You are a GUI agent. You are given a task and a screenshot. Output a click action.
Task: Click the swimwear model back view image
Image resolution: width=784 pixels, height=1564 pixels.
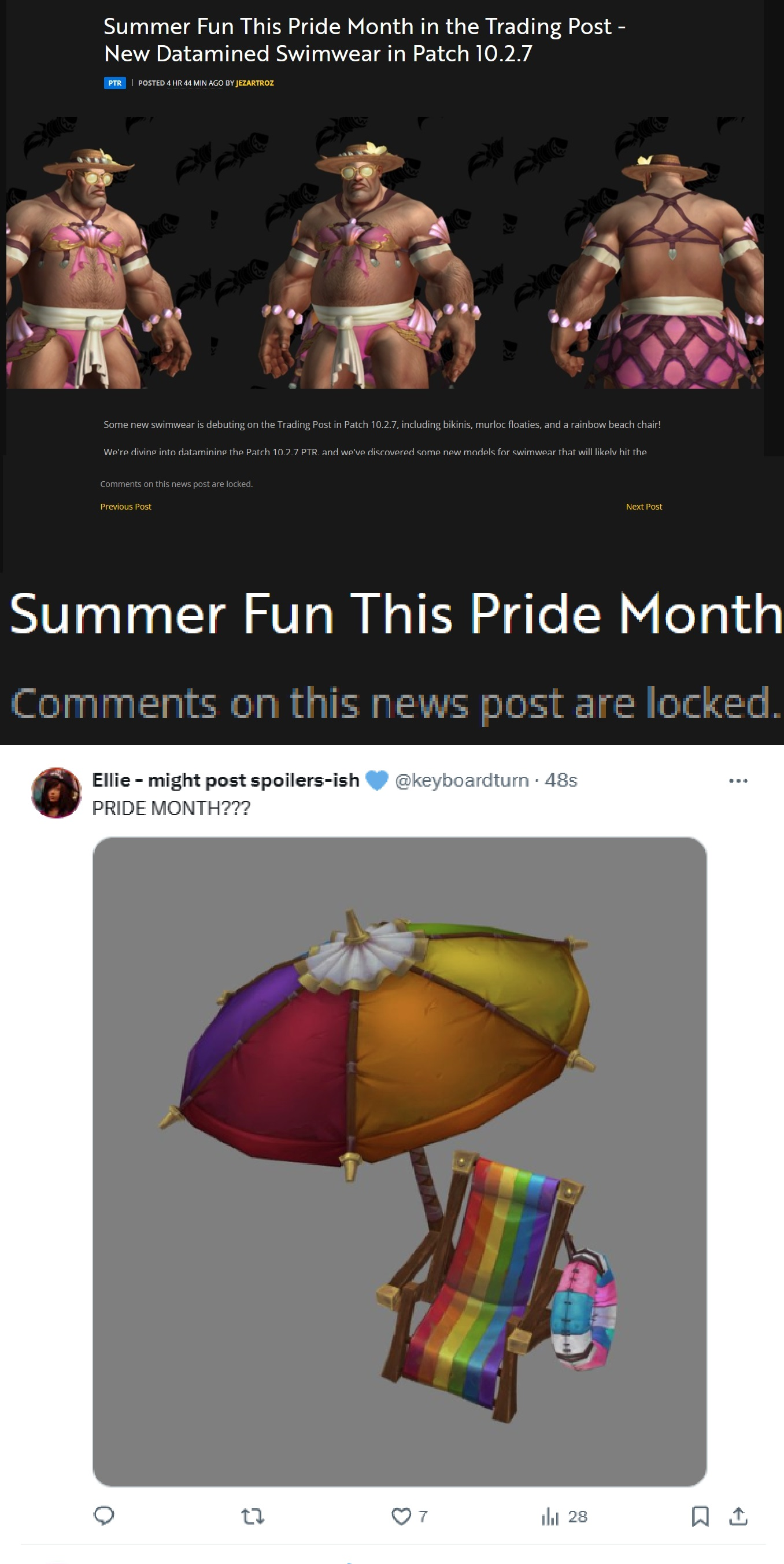pos(634,253)
